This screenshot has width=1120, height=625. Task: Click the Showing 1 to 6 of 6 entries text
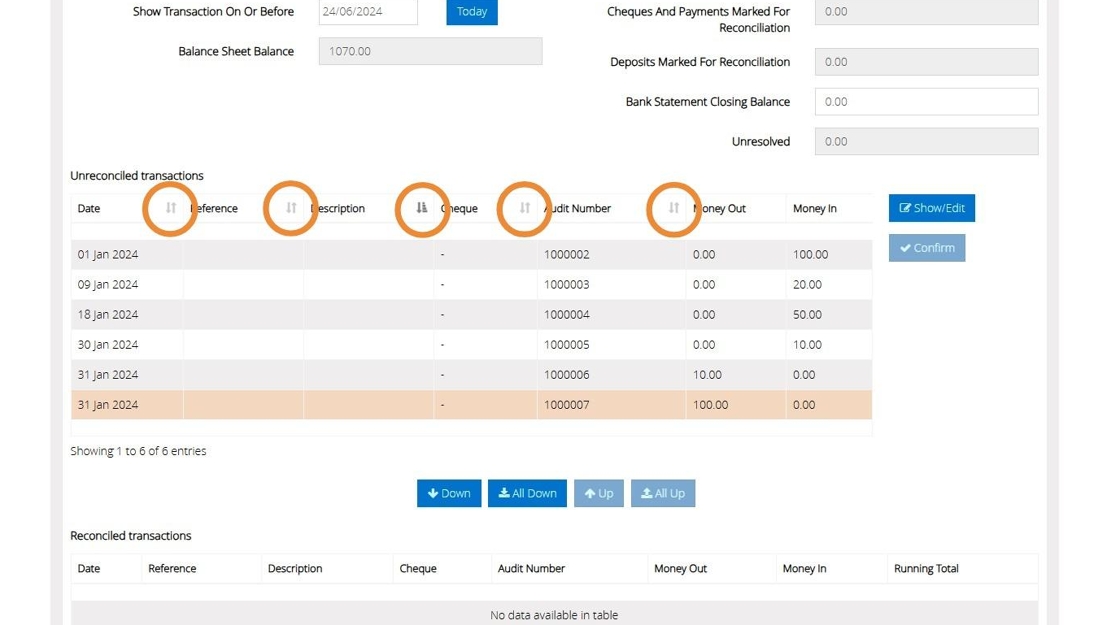138,451
